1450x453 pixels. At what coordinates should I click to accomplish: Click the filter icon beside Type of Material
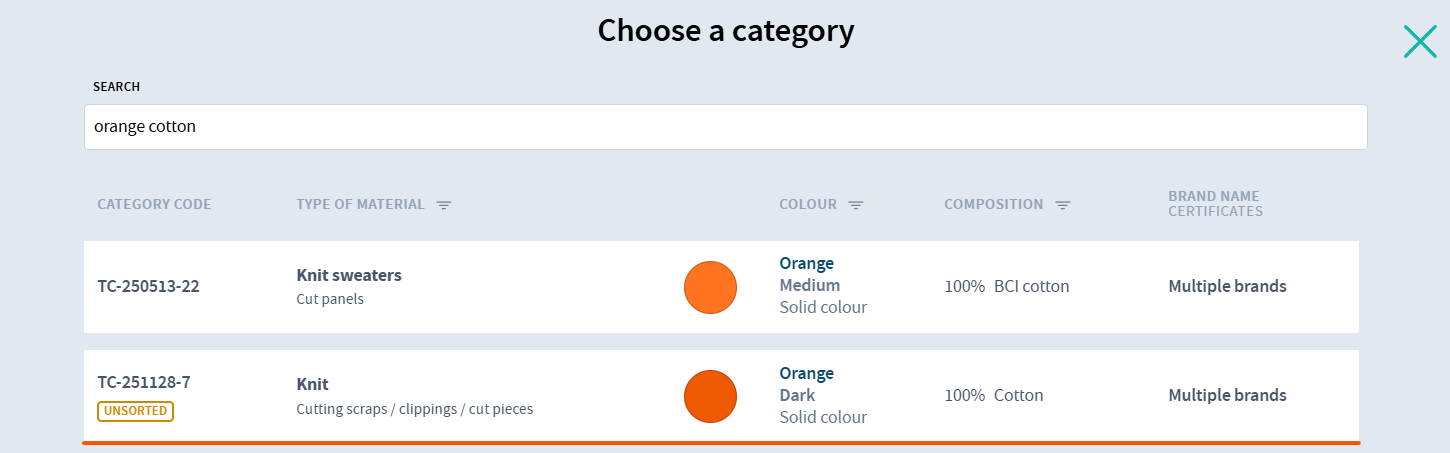pos(444,205)
